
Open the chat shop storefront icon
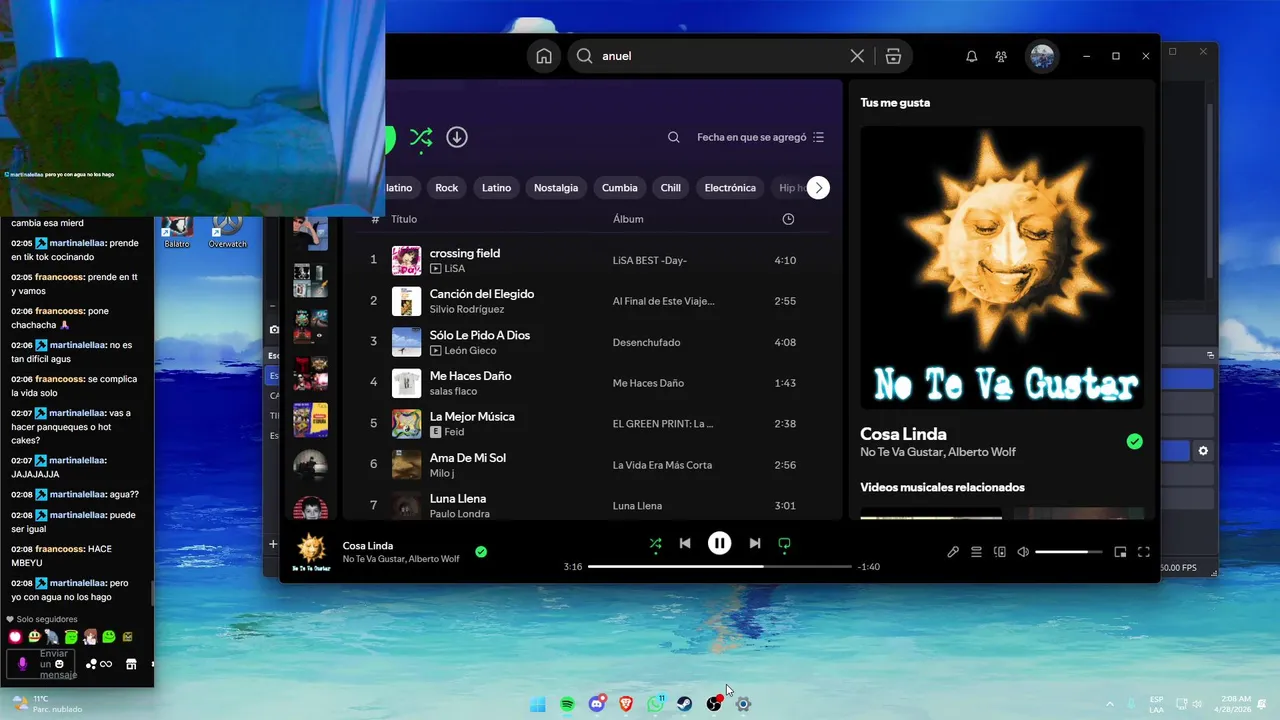pyautogui.click(x=131, y=664)
